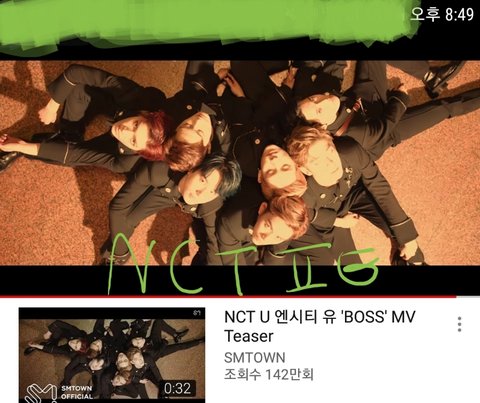Click the handwritten green NCT text

[177, 265]
